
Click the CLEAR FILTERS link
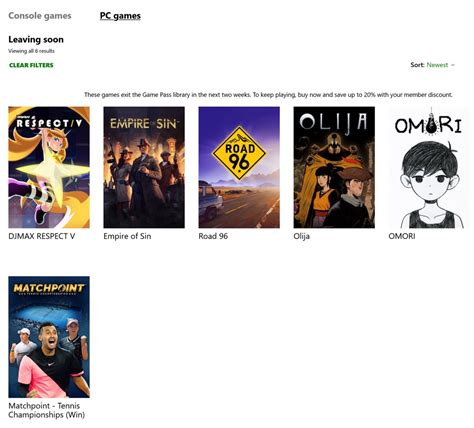(x=31, y=65)
